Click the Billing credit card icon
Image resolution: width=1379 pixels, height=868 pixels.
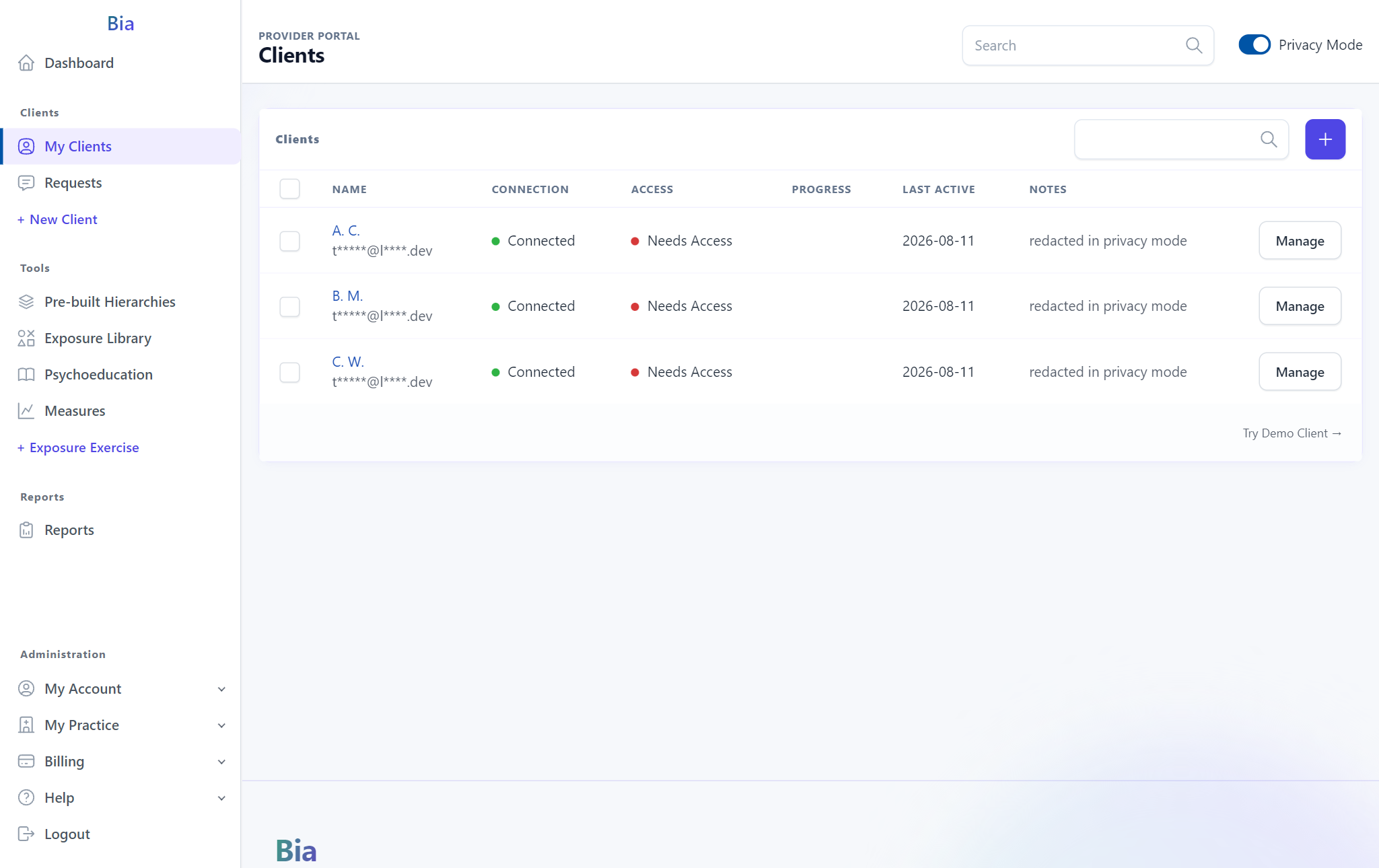26,761
